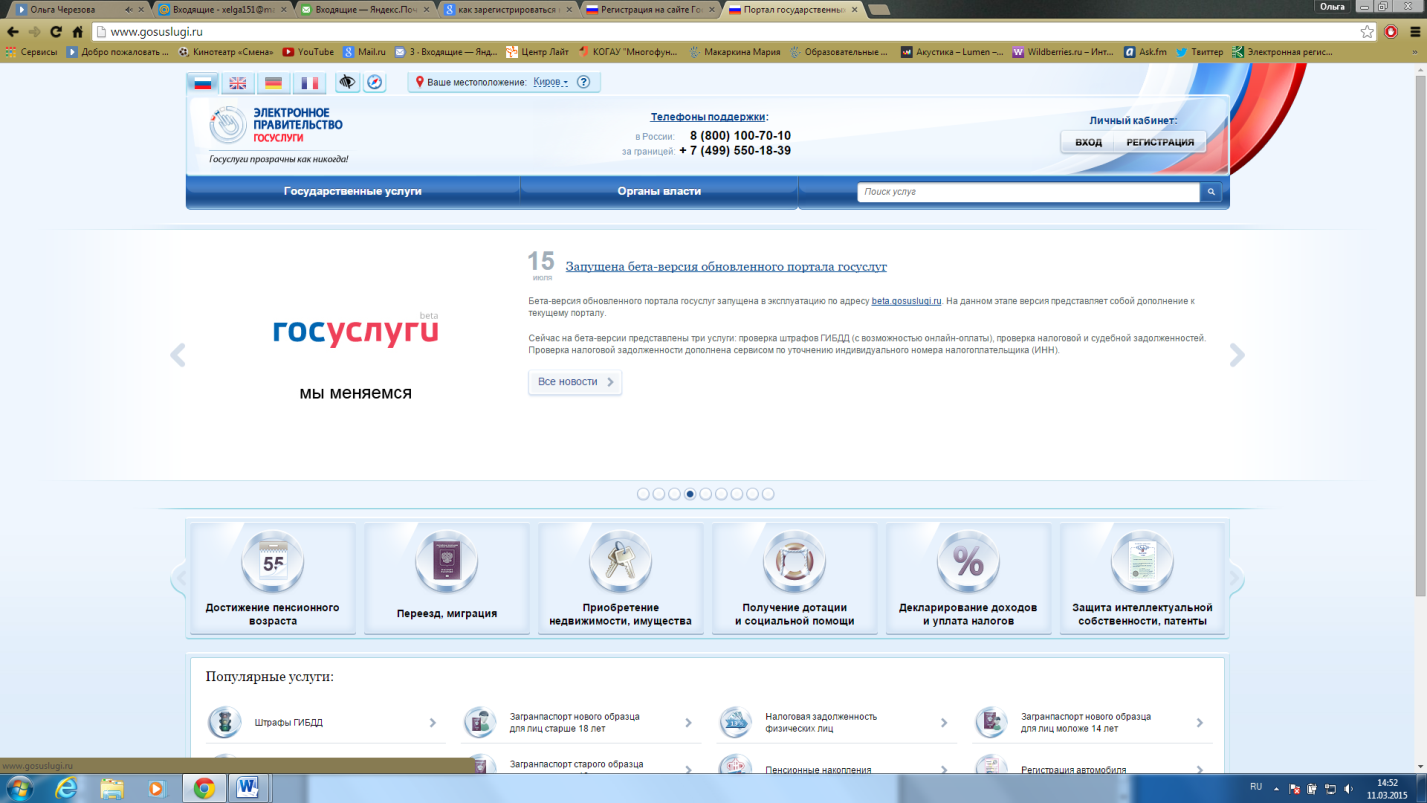The height and width of the screenshot is (803, 1427).
Task: Select the fifth news carousel dot
Action: click(x=706, y=494)
